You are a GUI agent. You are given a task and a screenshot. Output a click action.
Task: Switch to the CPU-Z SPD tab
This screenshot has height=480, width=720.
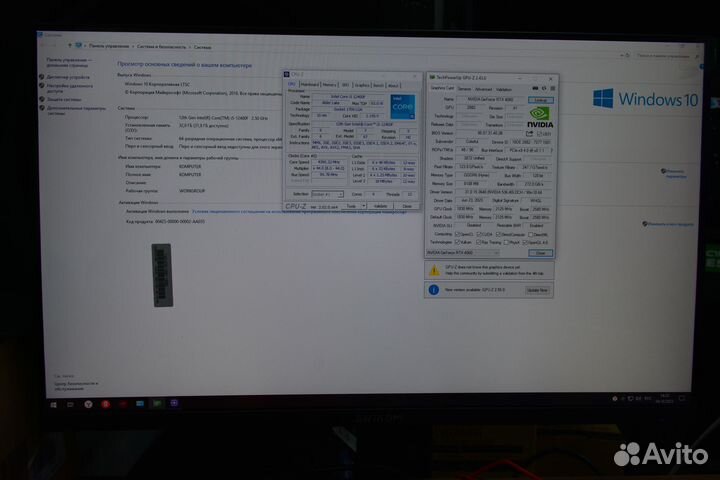click(345, 85)
